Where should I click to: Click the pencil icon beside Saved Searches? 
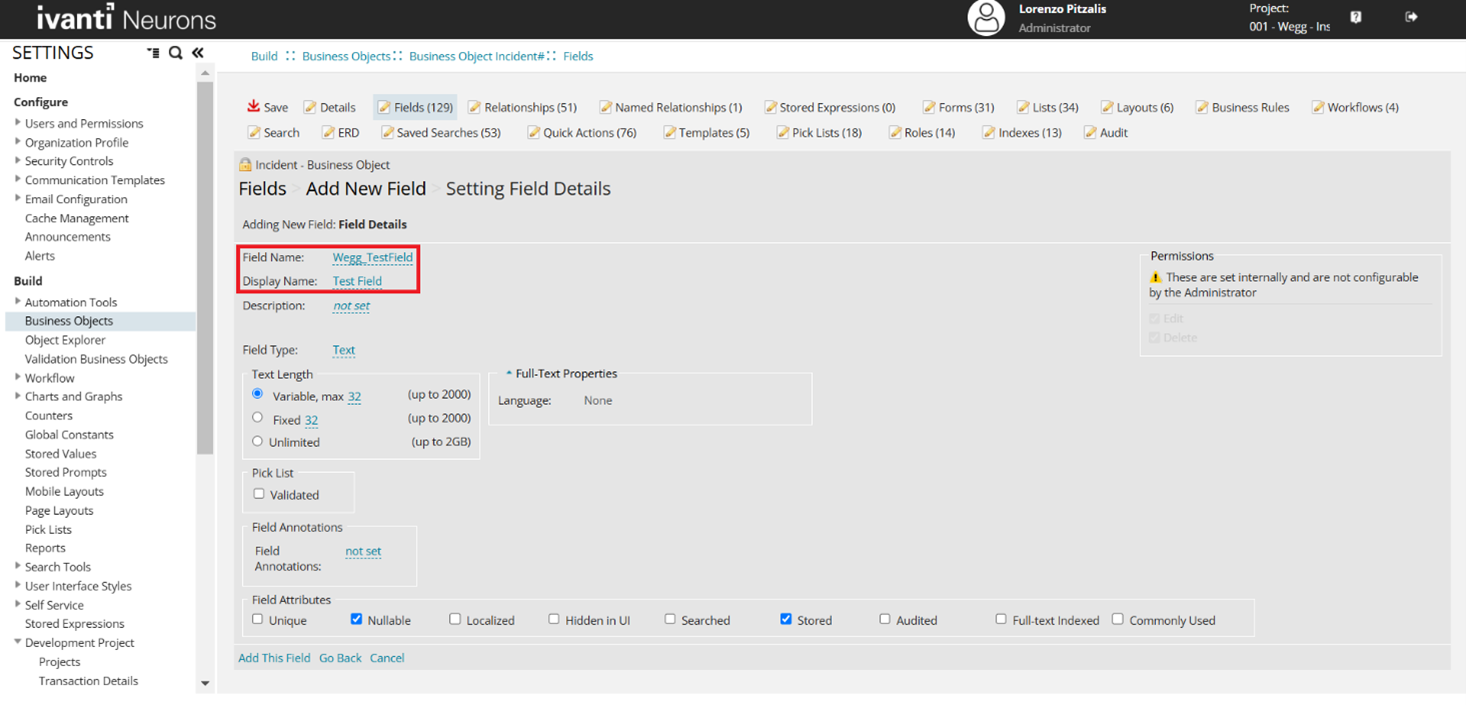(387, 132)
